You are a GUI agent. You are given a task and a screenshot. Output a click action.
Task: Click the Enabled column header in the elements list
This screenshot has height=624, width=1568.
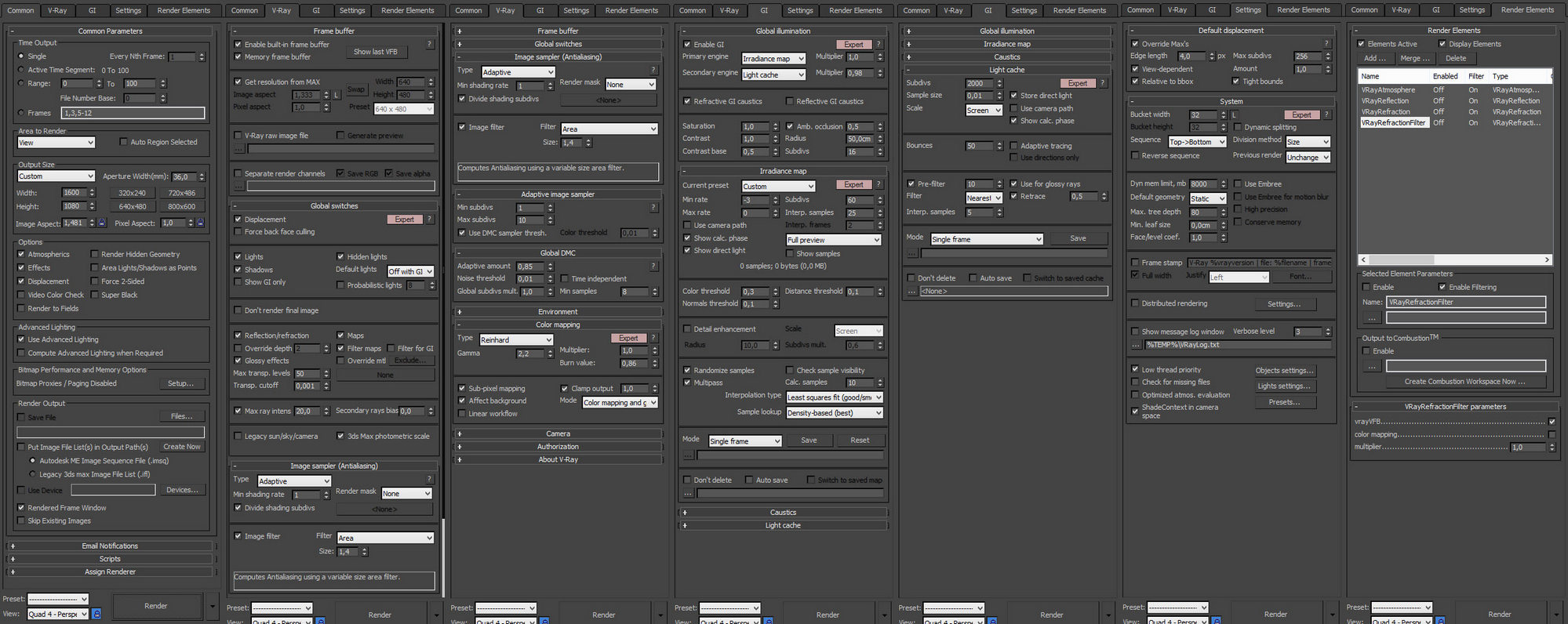(1445, 76)
